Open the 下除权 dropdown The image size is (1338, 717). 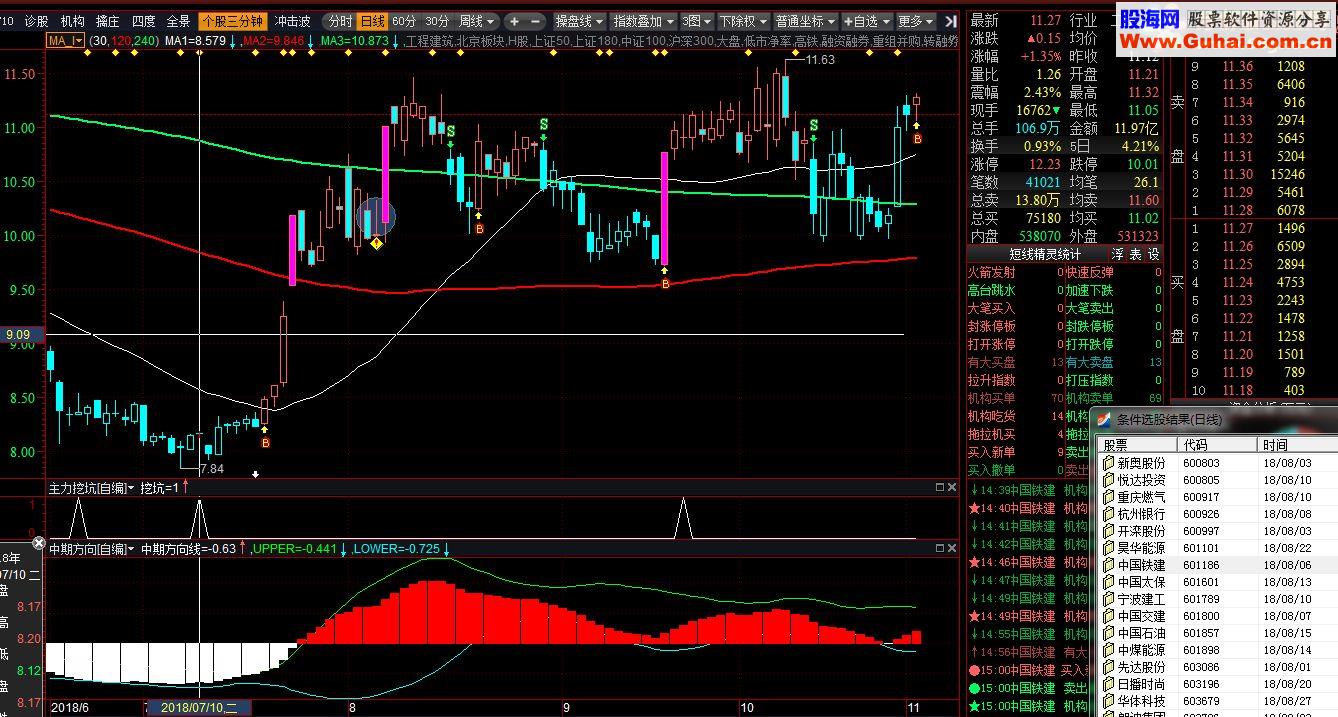742,21
